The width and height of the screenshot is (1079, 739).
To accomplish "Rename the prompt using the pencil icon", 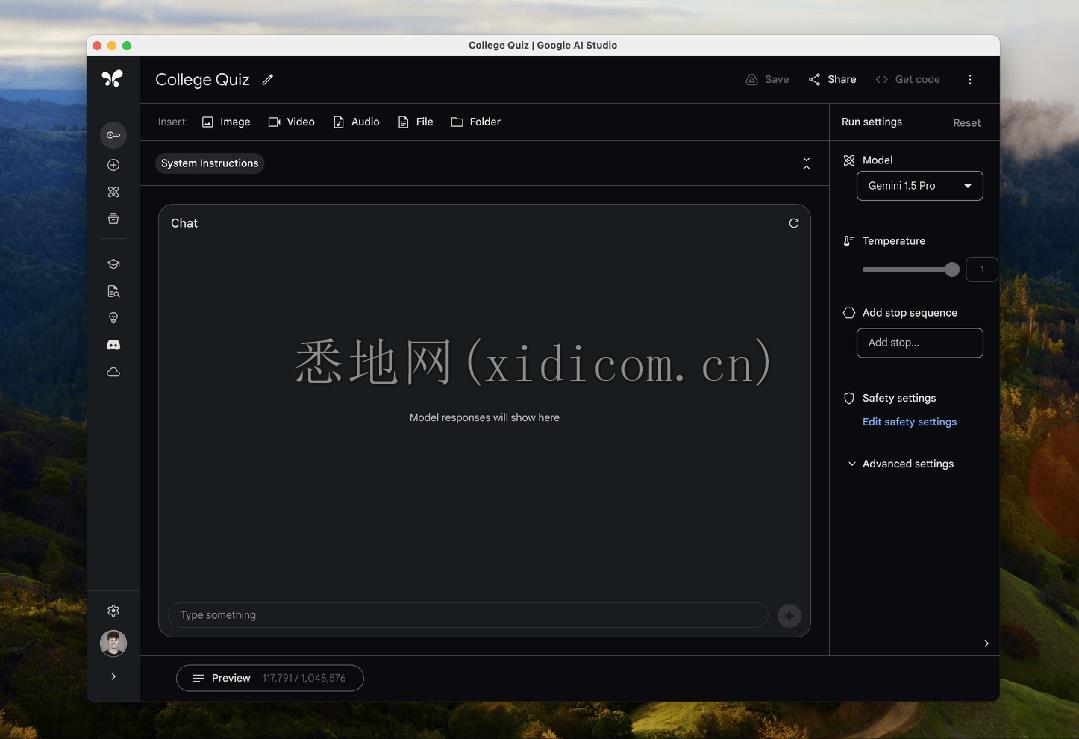I will 267,79.
